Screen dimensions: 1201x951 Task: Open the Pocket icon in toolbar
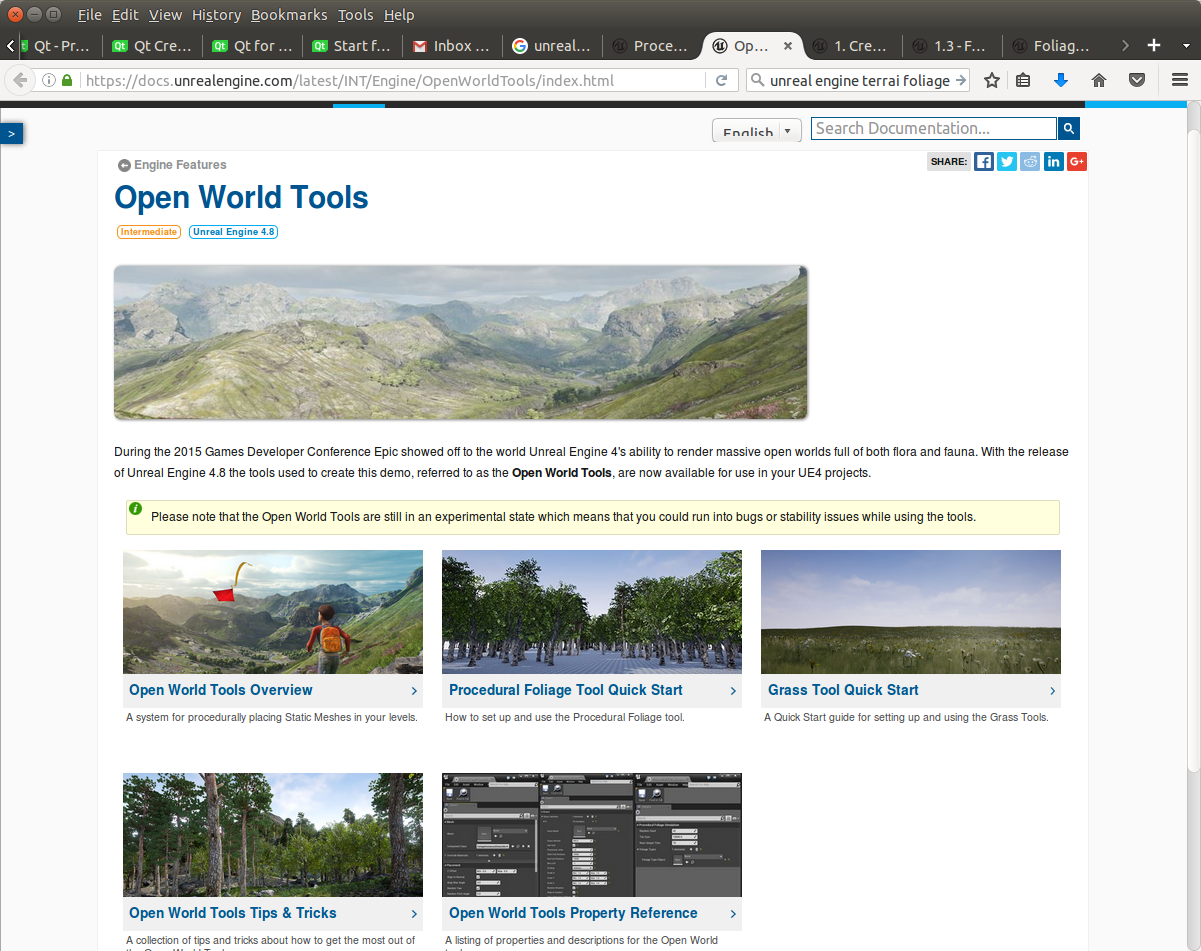pos(1137,80)
